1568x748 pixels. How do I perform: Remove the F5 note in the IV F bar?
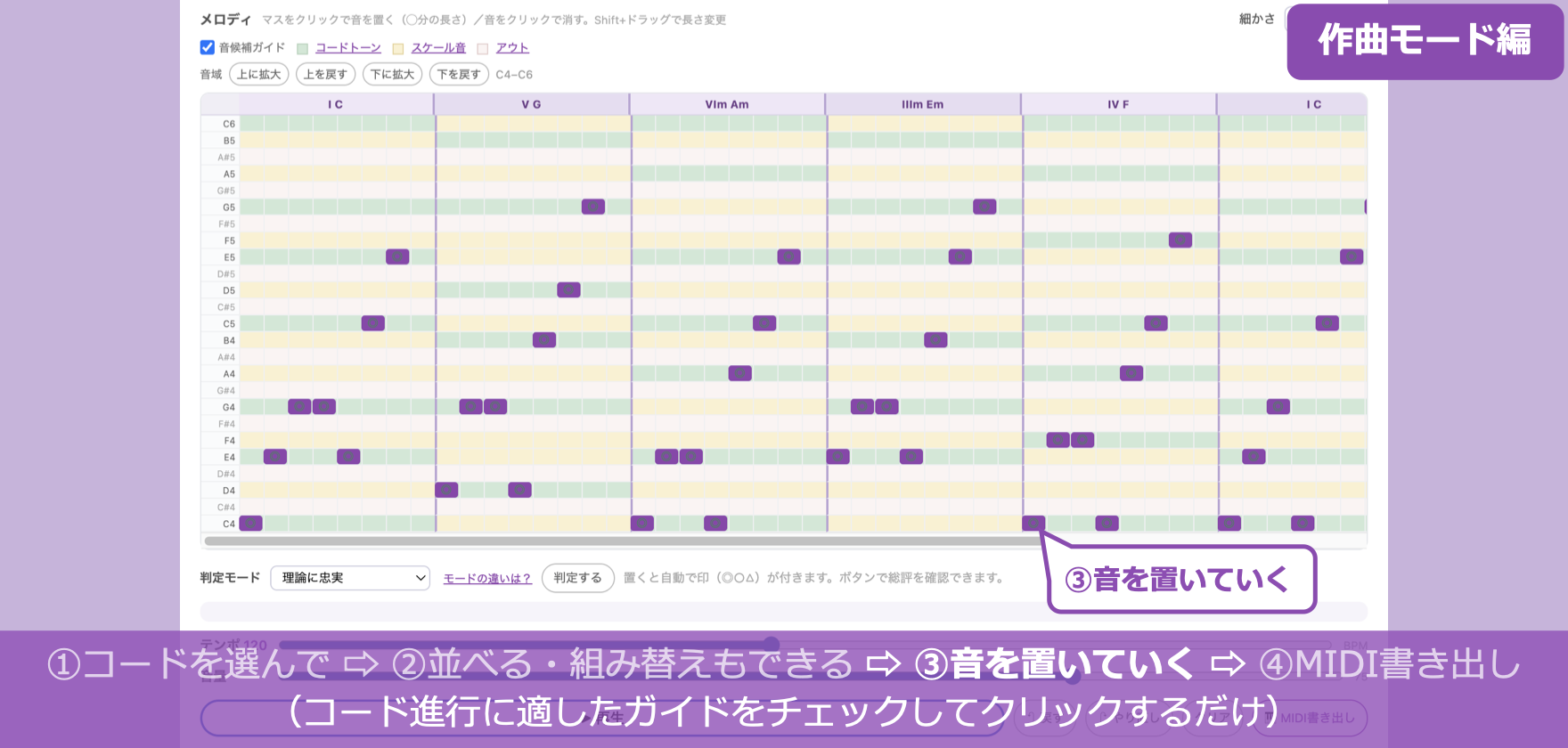(1180, 240)
